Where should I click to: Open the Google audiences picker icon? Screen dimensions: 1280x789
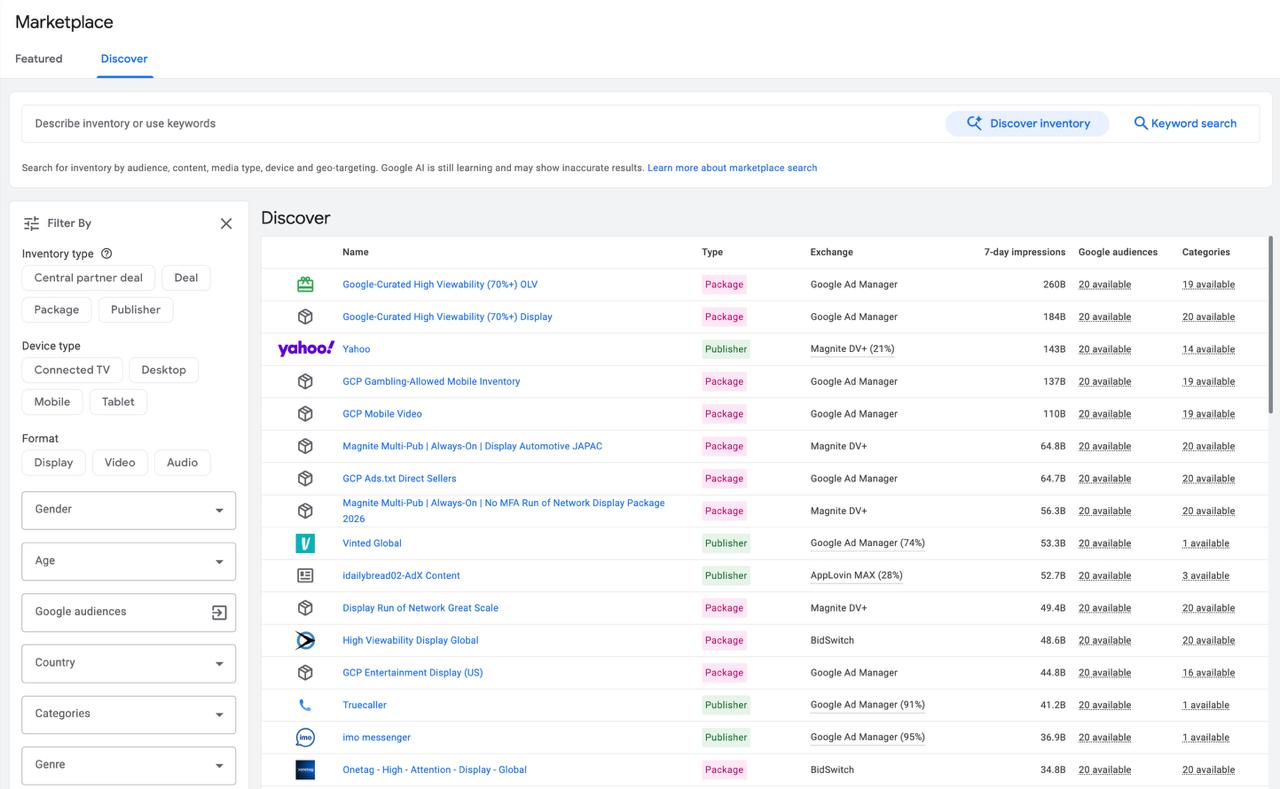pyautogui.click(x=219, y=613)
